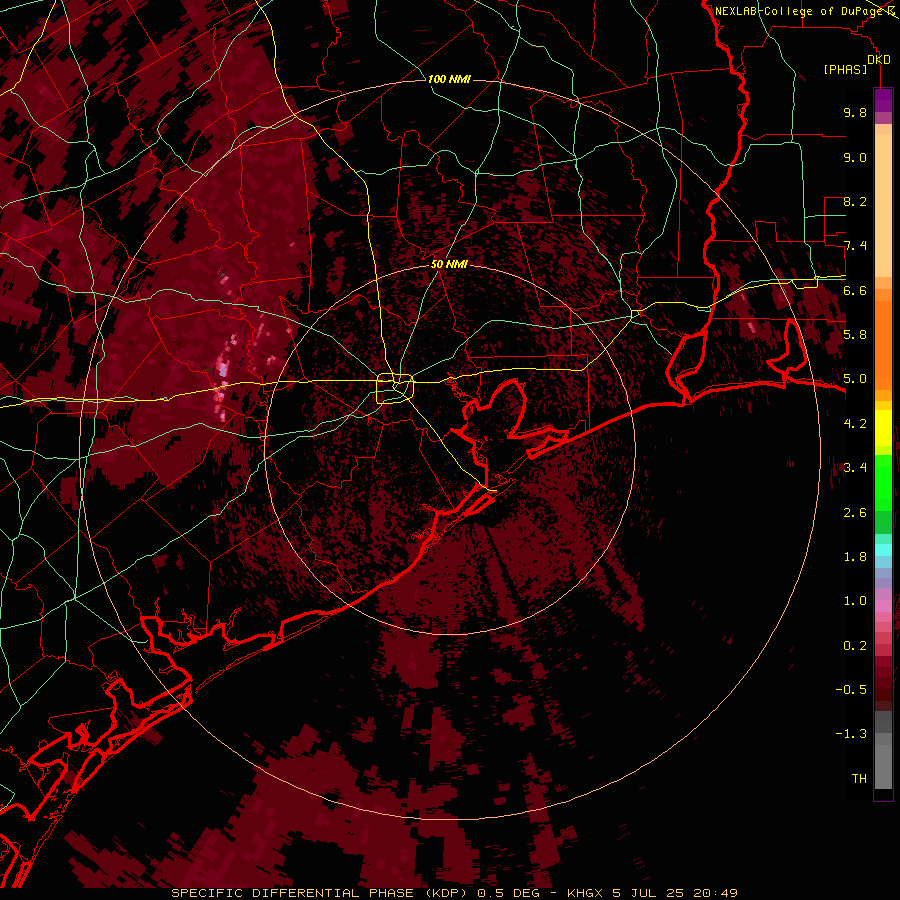The width and height of the screenshot is (900, 900).
Task: Pick the bright green color bar segment
Action: 883,482
